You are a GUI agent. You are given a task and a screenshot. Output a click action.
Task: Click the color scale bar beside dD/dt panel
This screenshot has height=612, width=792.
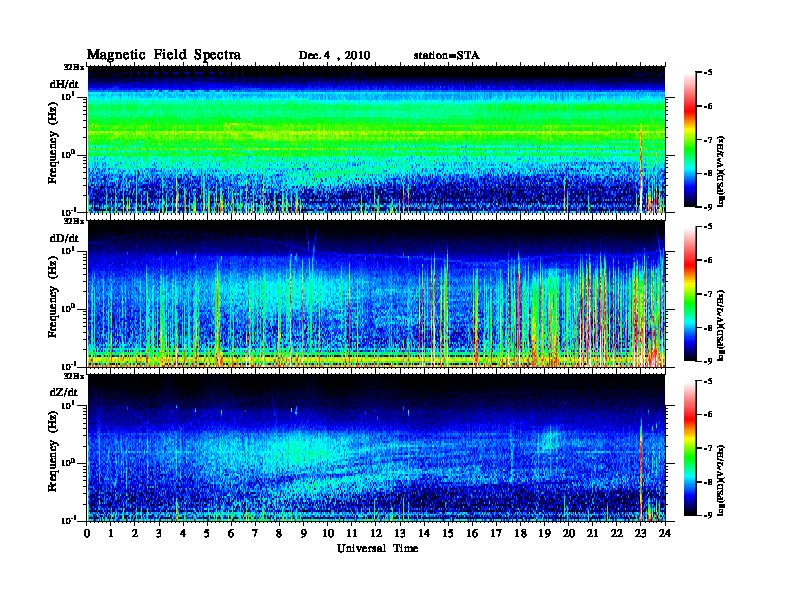pos(690,294)
